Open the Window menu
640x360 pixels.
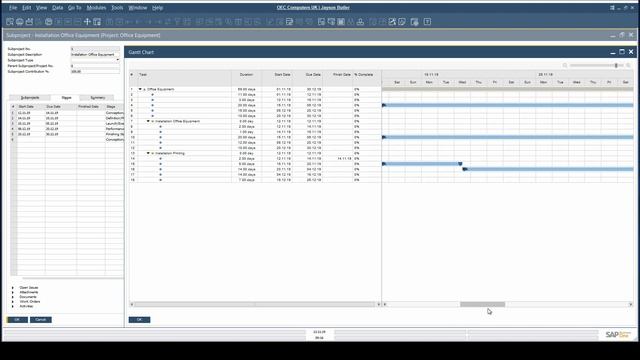click(138, 8)
